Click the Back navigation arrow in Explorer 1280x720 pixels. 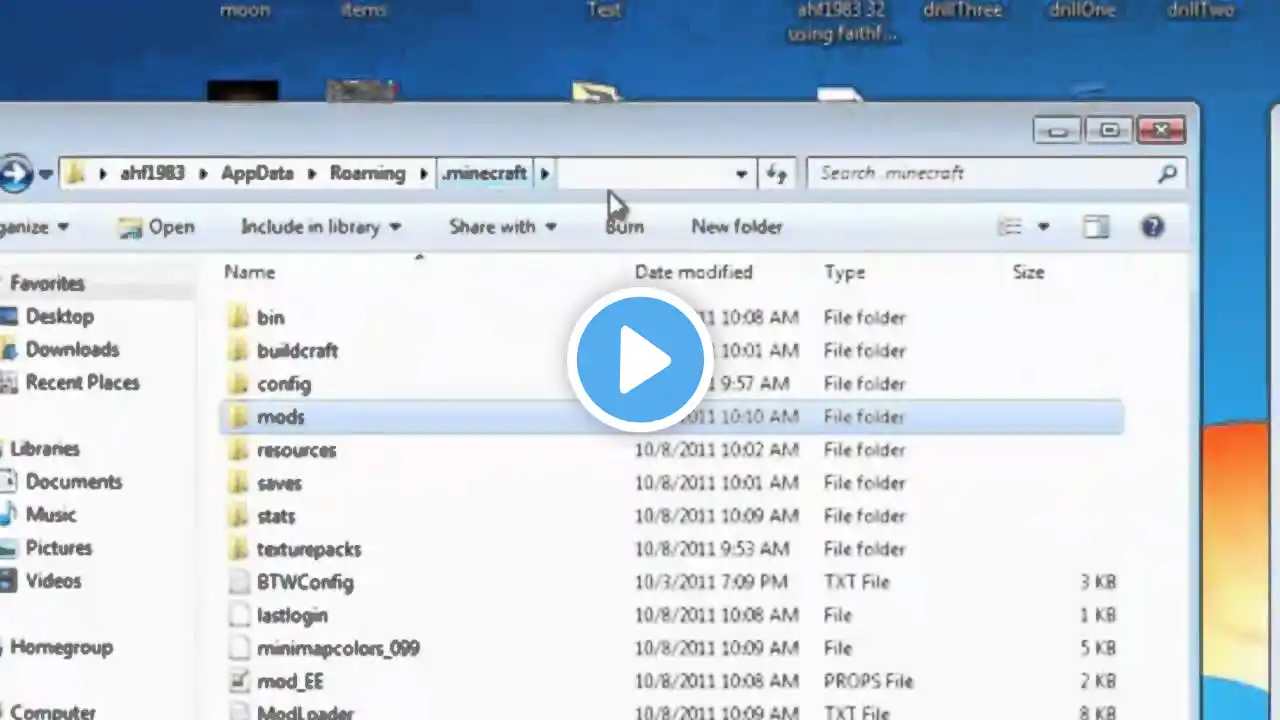pos(14,173)
